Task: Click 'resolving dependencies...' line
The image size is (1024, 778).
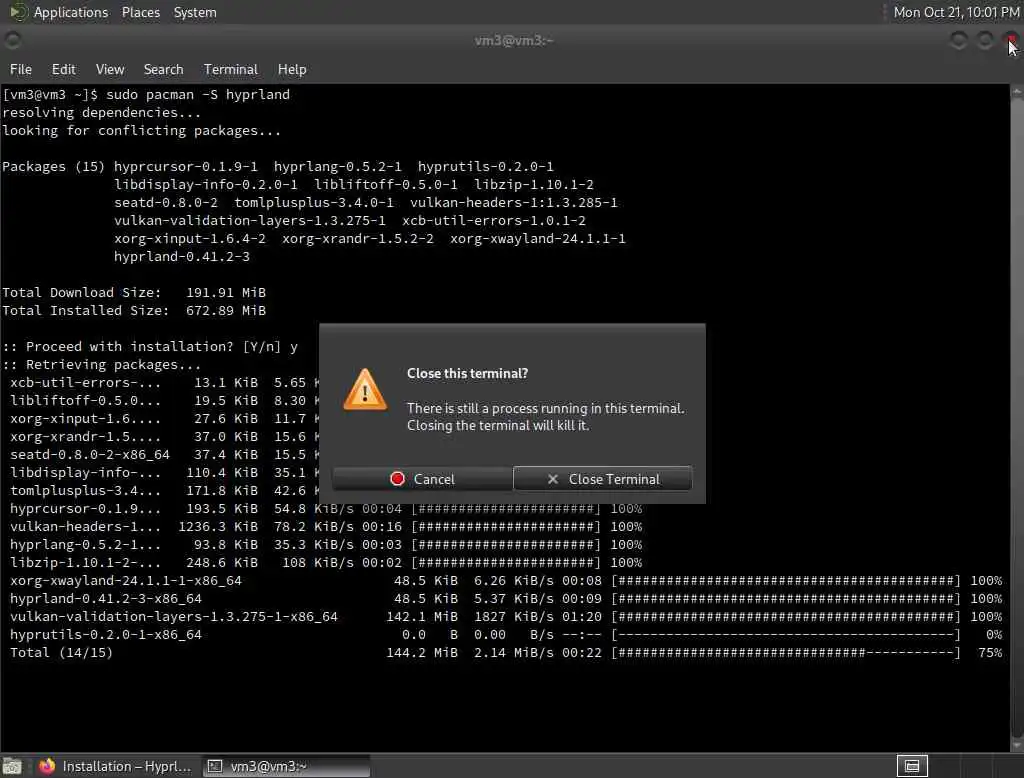Action: pos(101,112)
